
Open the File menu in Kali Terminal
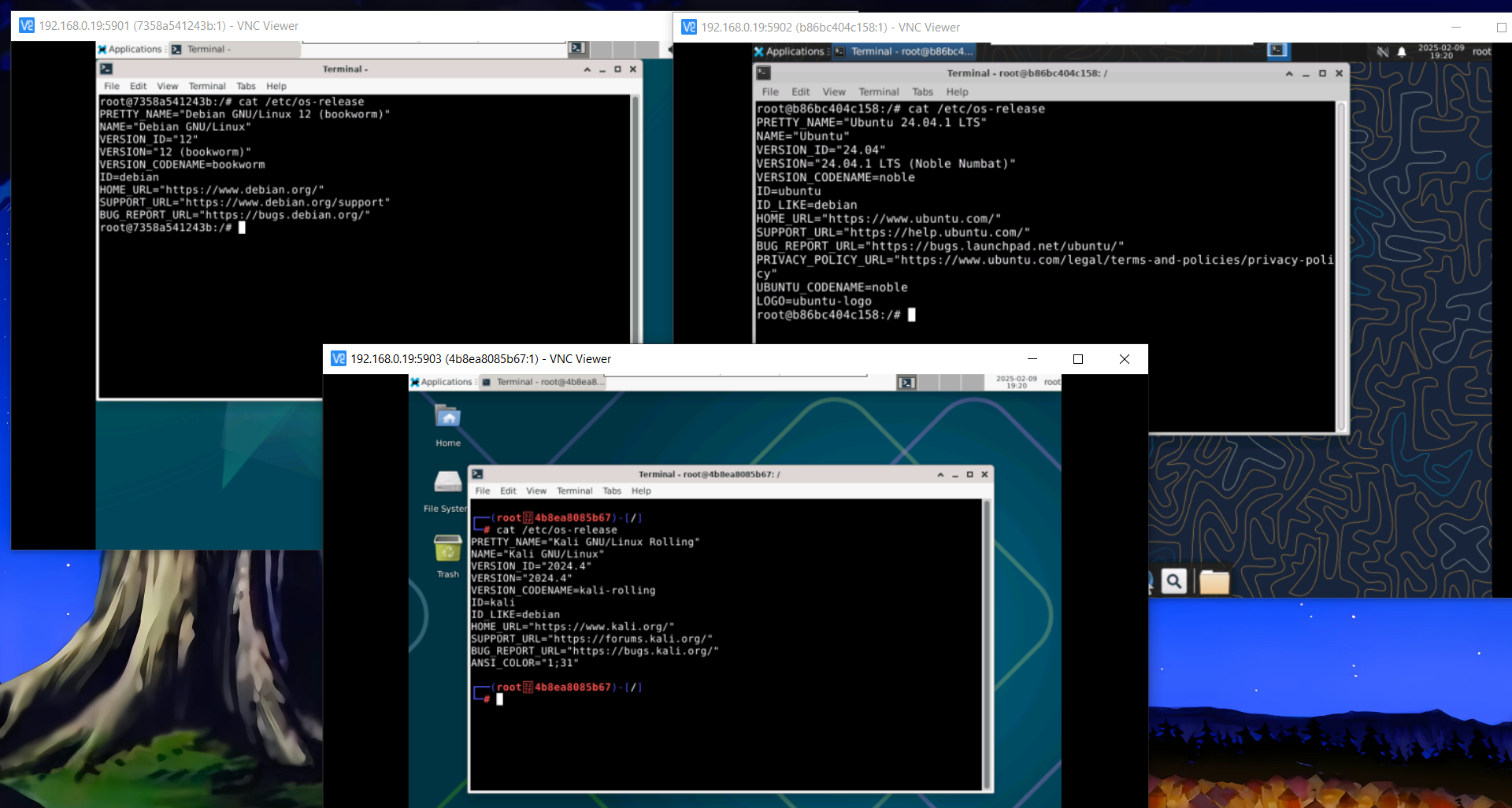483,491
